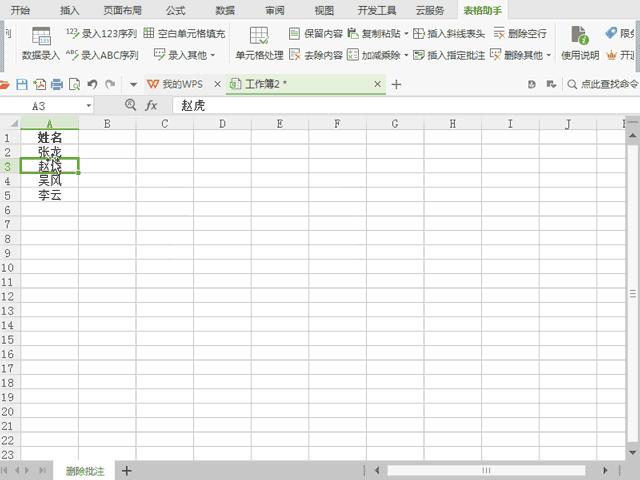This screenshot has height=480, width=640.
Task: Click 删除空行 delete empty rows
Action: [x=520, y=33]
